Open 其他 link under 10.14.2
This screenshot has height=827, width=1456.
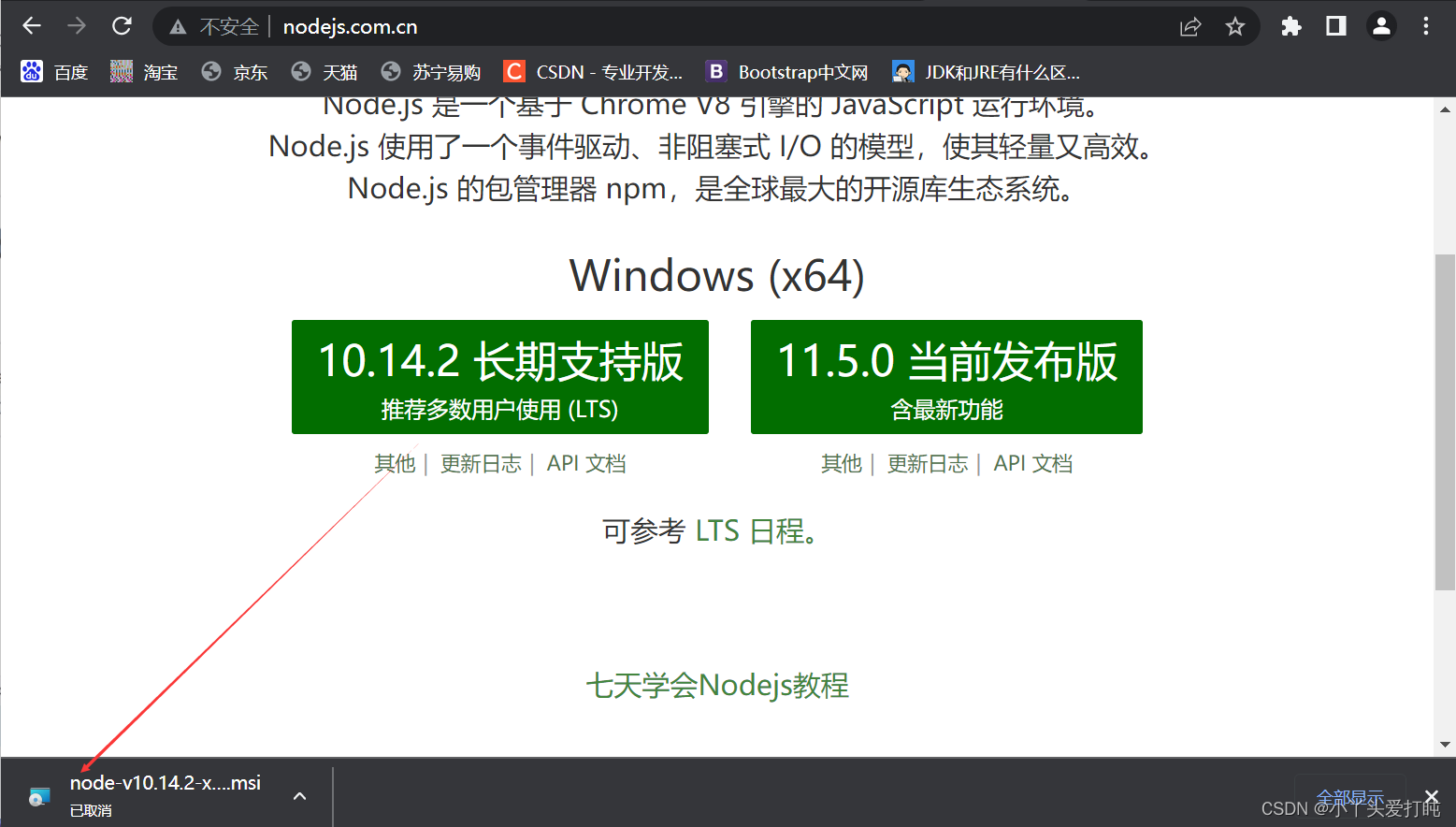coord(395,464)
